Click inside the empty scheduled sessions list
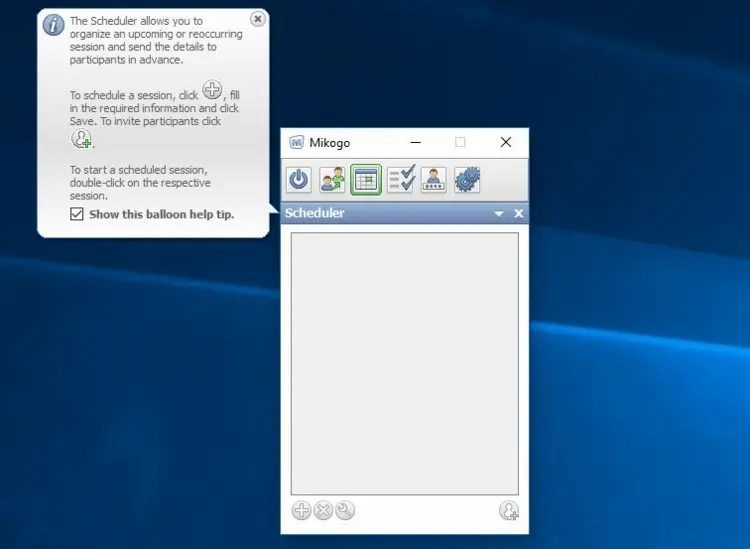The width and height of the screenshot is (750, 549). [x=404, y=363]
